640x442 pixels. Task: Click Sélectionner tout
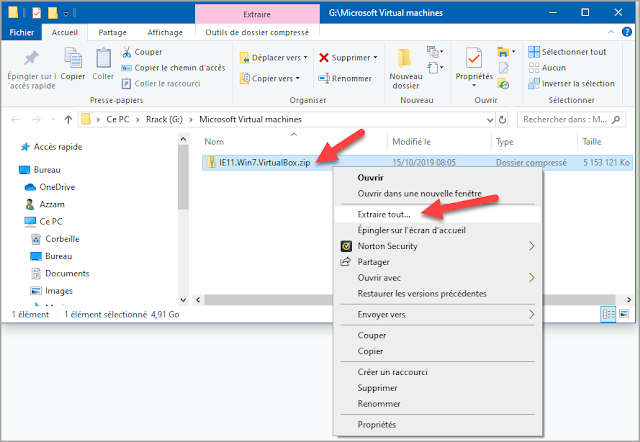(567, 52)
